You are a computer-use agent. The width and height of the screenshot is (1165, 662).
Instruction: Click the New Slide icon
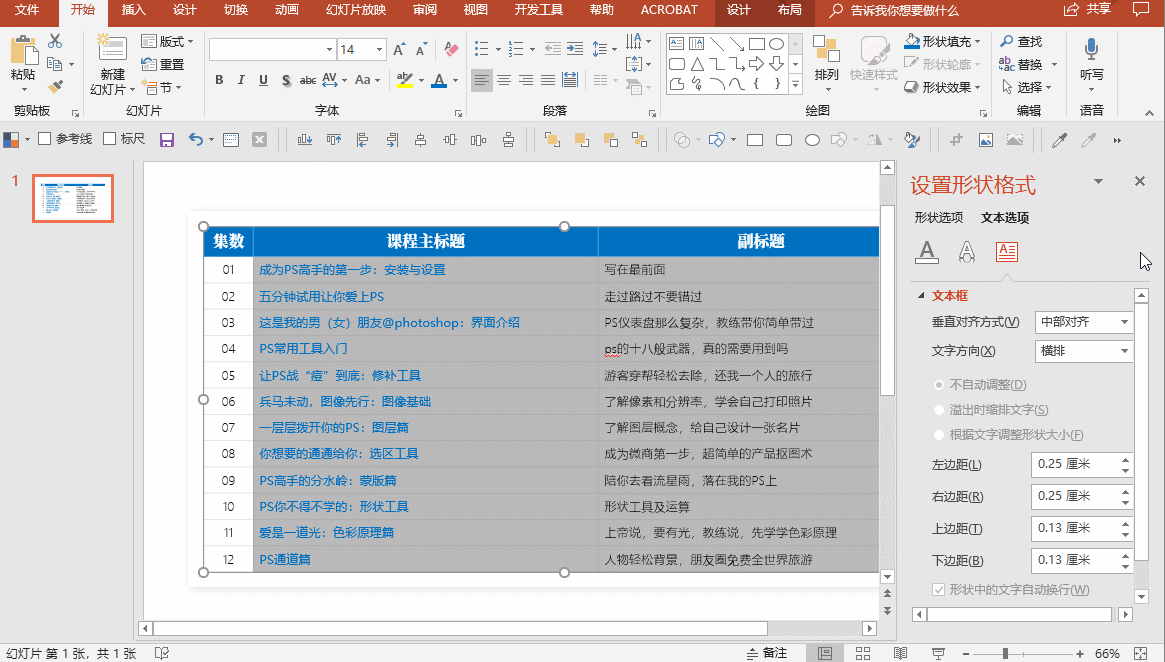(x=112, y=49)
